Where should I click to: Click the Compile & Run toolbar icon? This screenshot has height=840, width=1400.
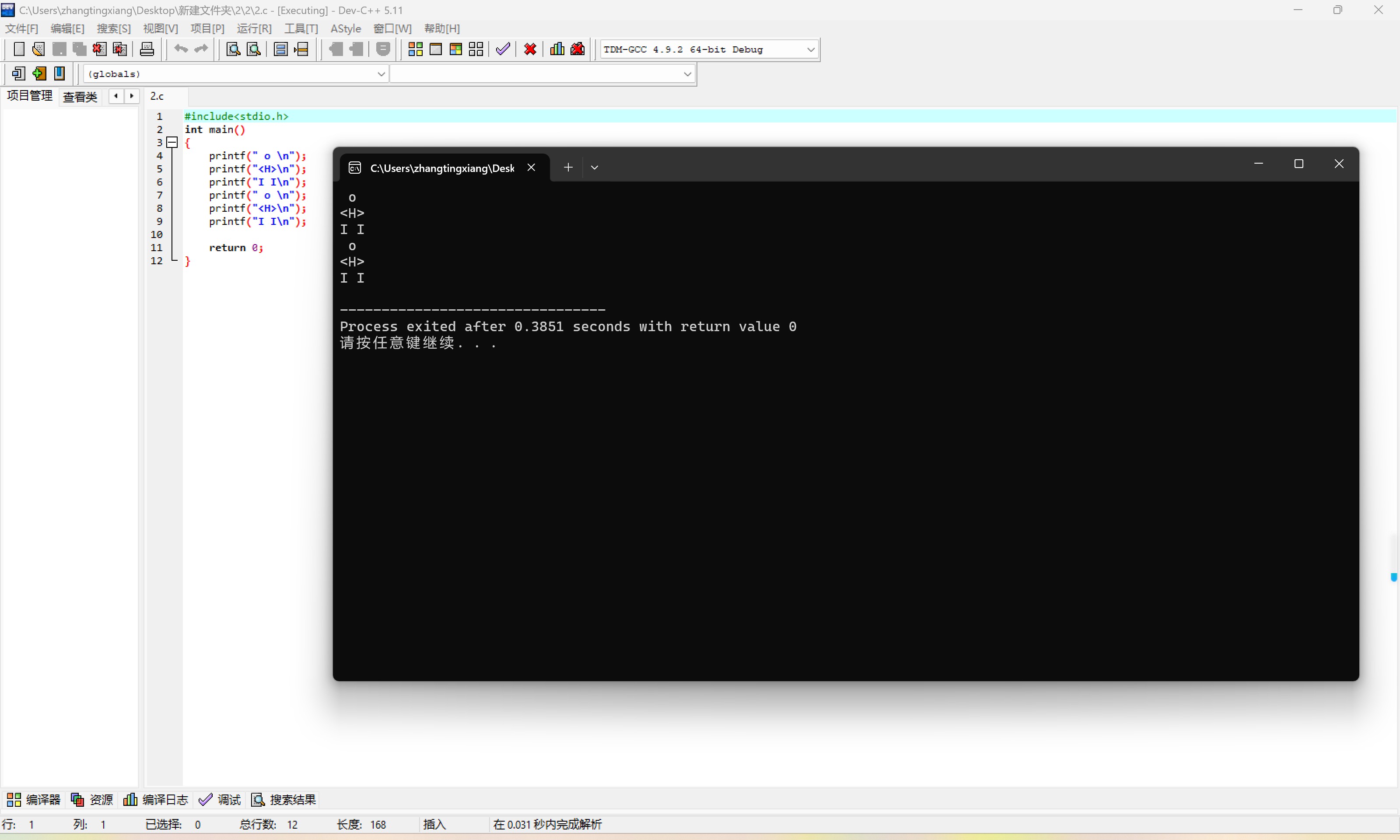[x=455, y=49]
